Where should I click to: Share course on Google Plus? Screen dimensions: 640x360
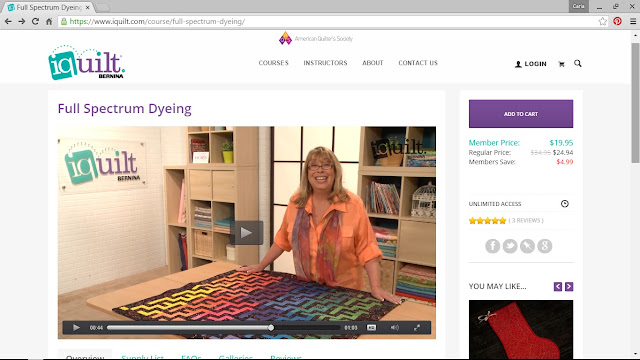[x=544, y=246]
